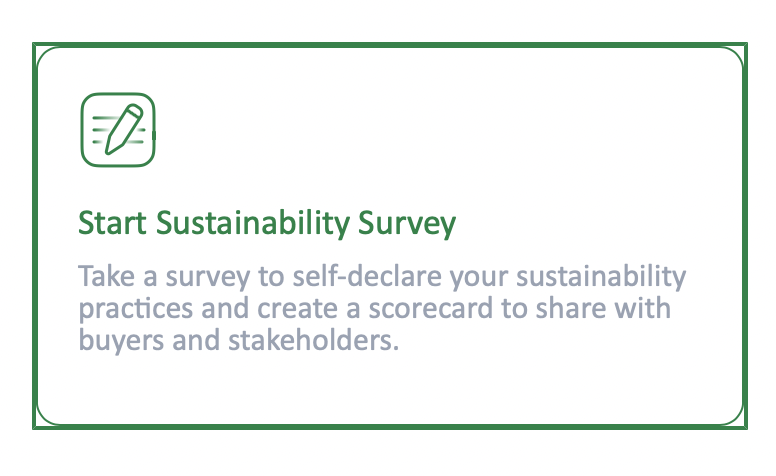Image resolution: width=776 pixels, height=476 pixels.
Task: Open the Start Sustainability Survey link
Action: click(x=267, y=224)
